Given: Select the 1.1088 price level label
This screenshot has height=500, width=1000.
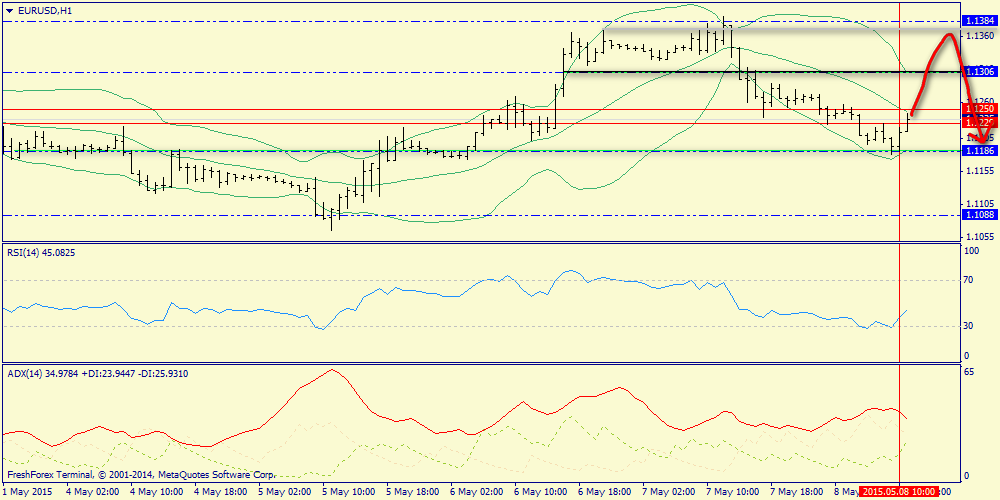Looking at the screenshot, I should [978, 214].
